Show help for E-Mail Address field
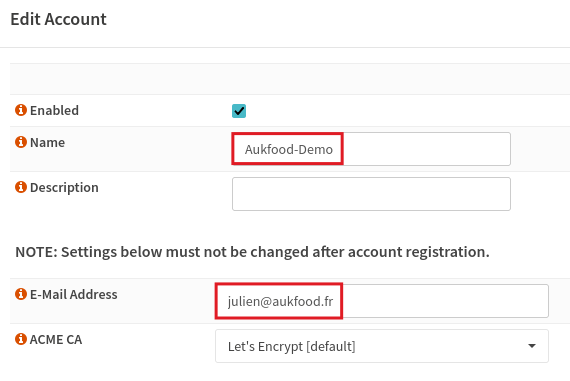The image size is (570, 381). pyautogui.click(x=21, y=294)
